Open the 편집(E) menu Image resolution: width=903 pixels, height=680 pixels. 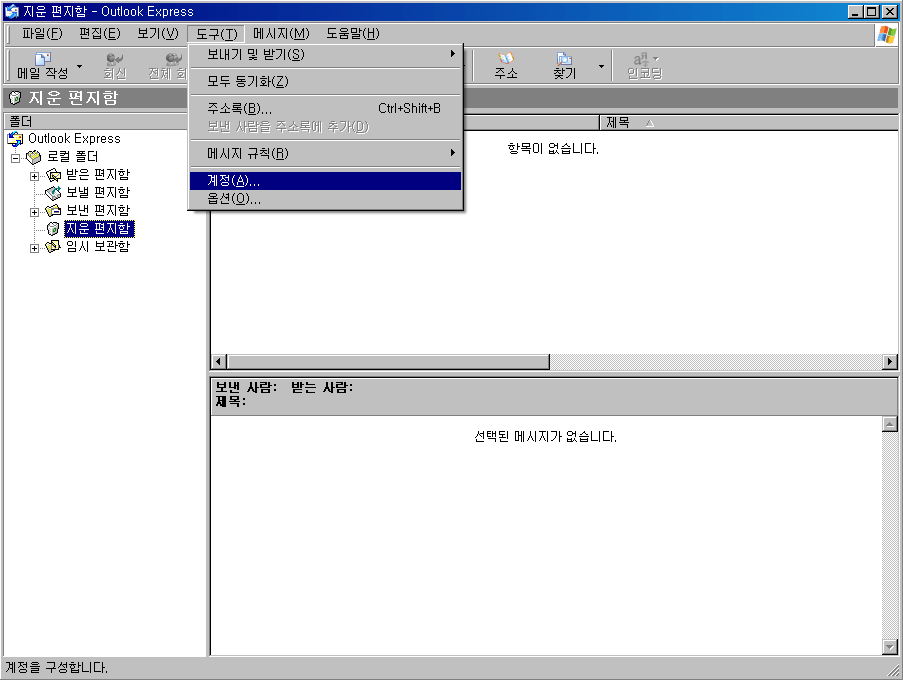click(x=100, y=34)
